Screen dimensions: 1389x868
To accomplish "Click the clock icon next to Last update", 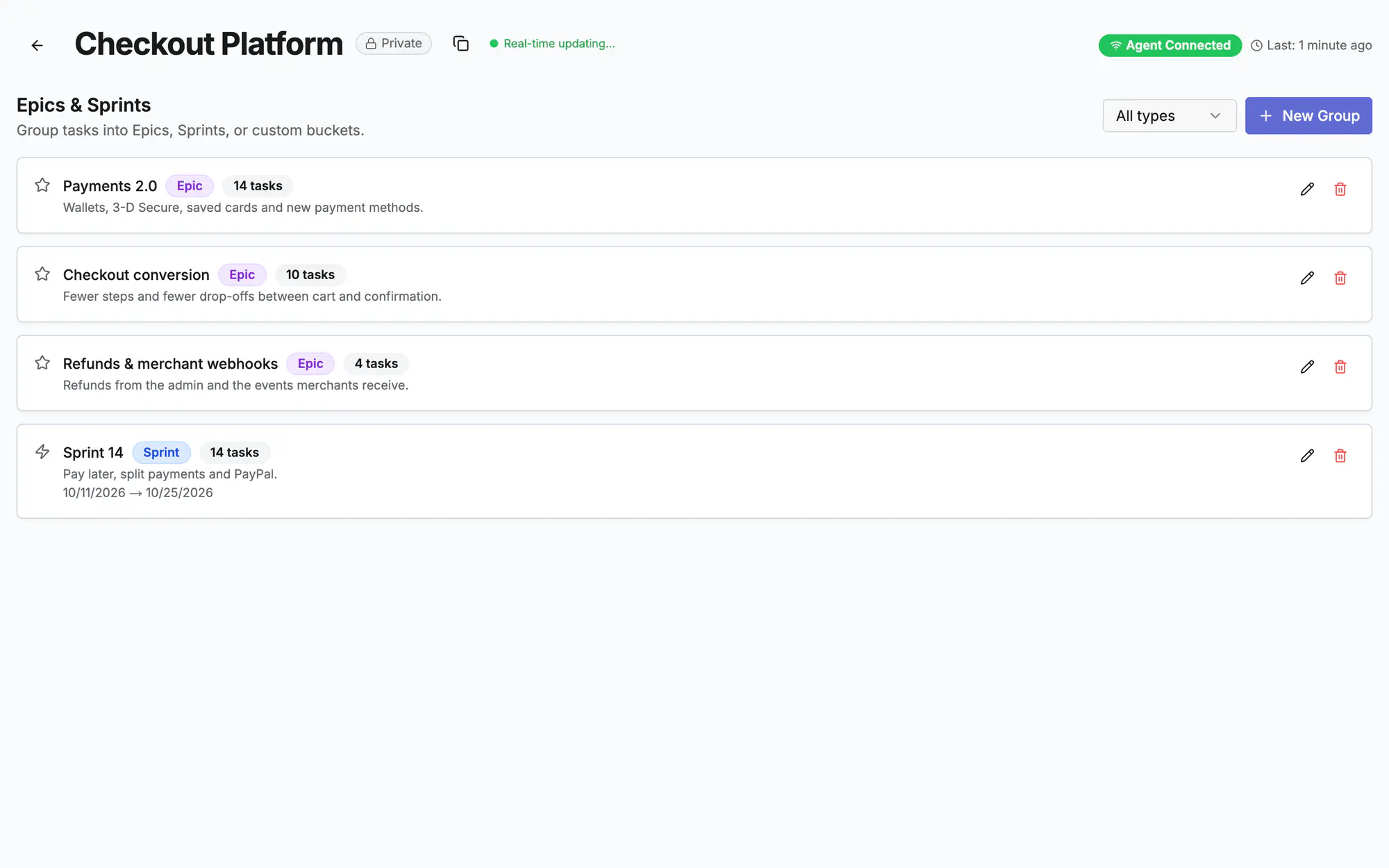I will [x=1256, y=46].
